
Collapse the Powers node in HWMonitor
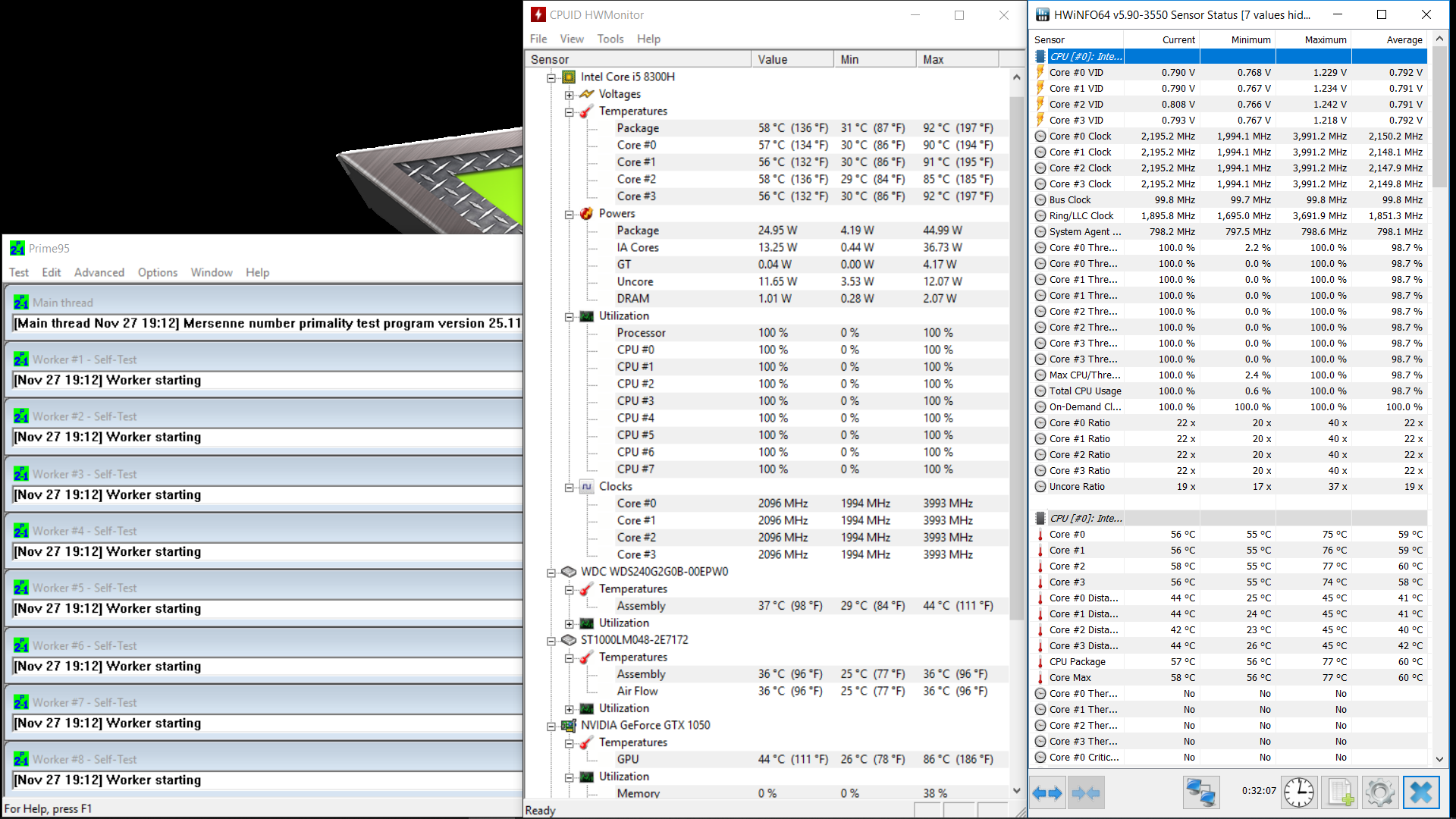[569, 215]
